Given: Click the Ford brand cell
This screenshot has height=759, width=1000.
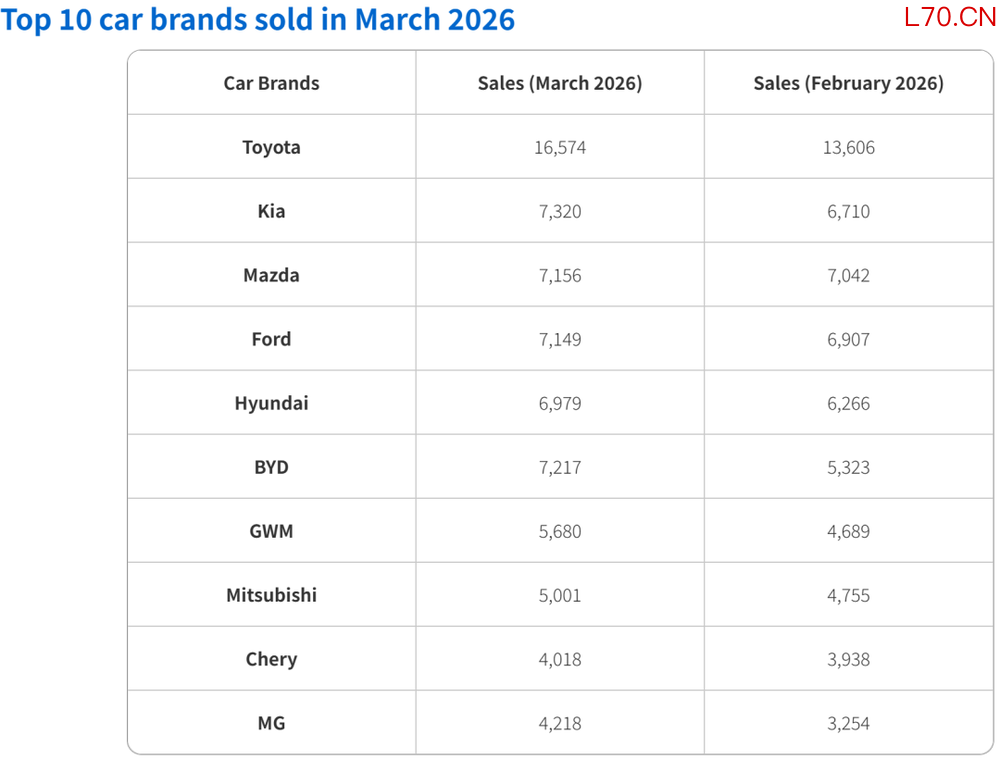Looking at the screenshot, I should pyautogui.click(x=272, y=339).
